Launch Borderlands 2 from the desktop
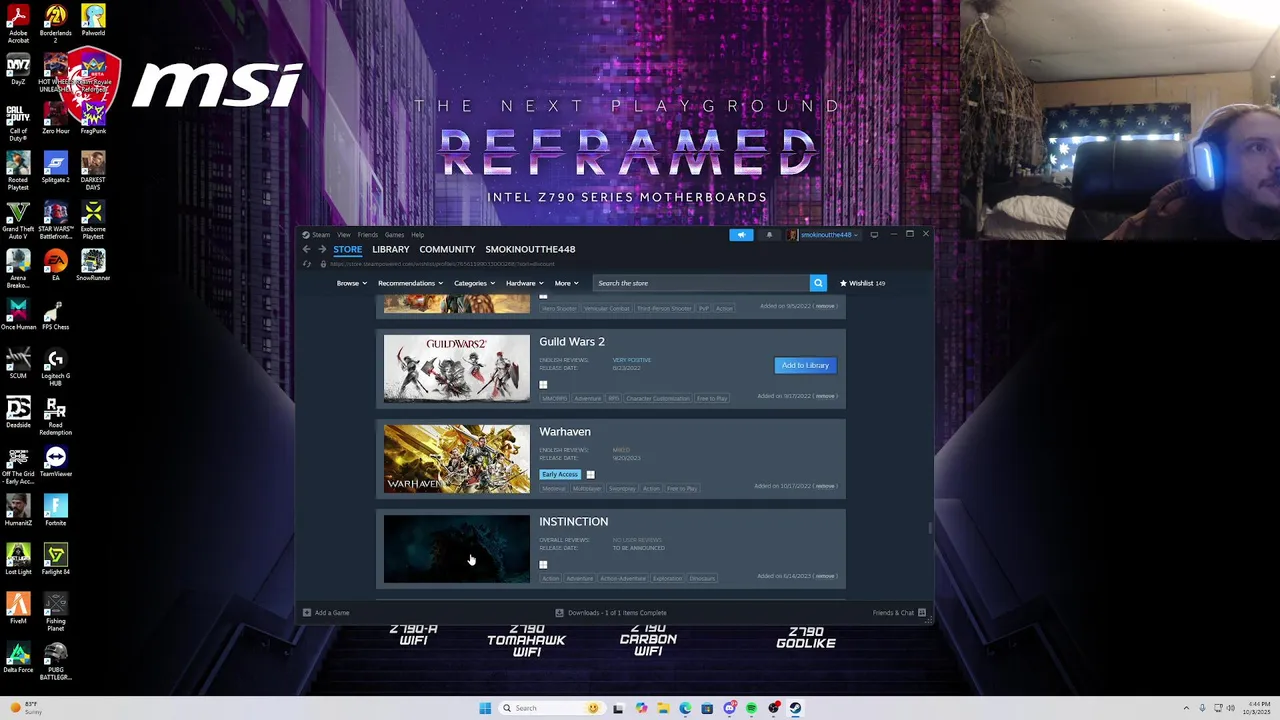 55,22
